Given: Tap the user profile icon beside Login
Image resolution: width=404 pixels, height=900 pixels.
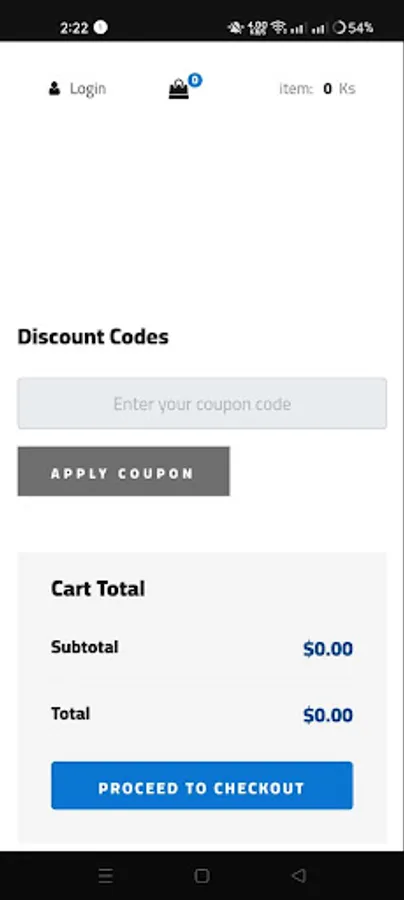Looking at the screenshot, I should point(55,88).
